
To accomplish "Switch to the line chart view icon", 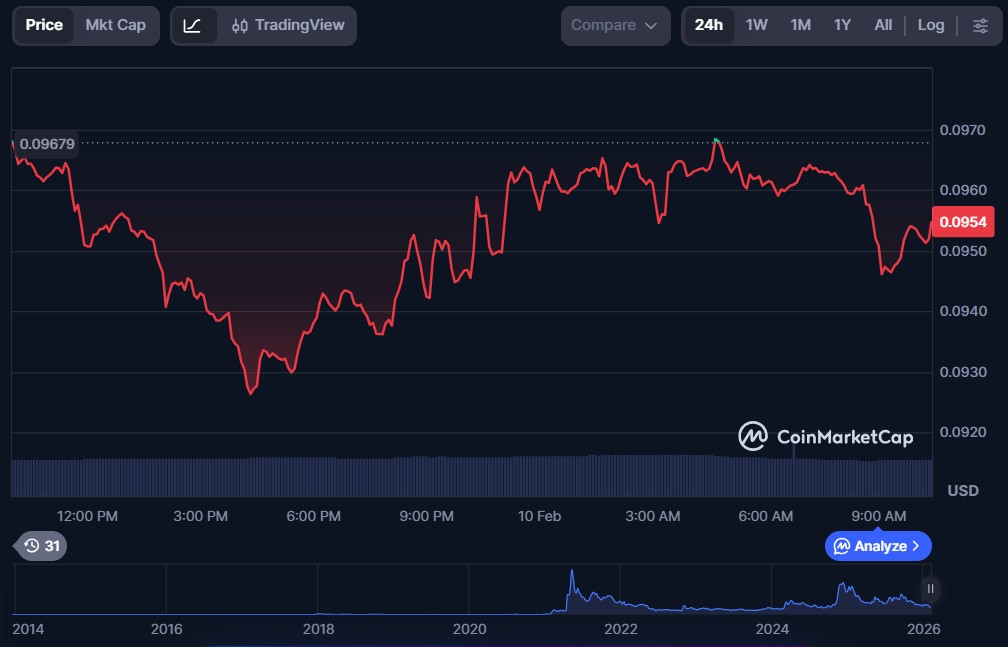I will click(193, 25).
